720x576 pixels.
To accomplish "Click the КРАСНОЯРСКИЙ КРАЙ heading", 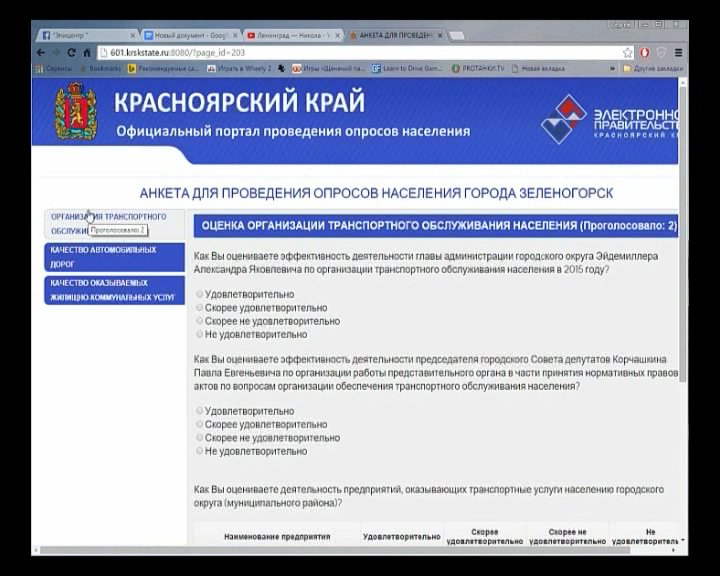I will pyautogui.click(x=239, y=102).
